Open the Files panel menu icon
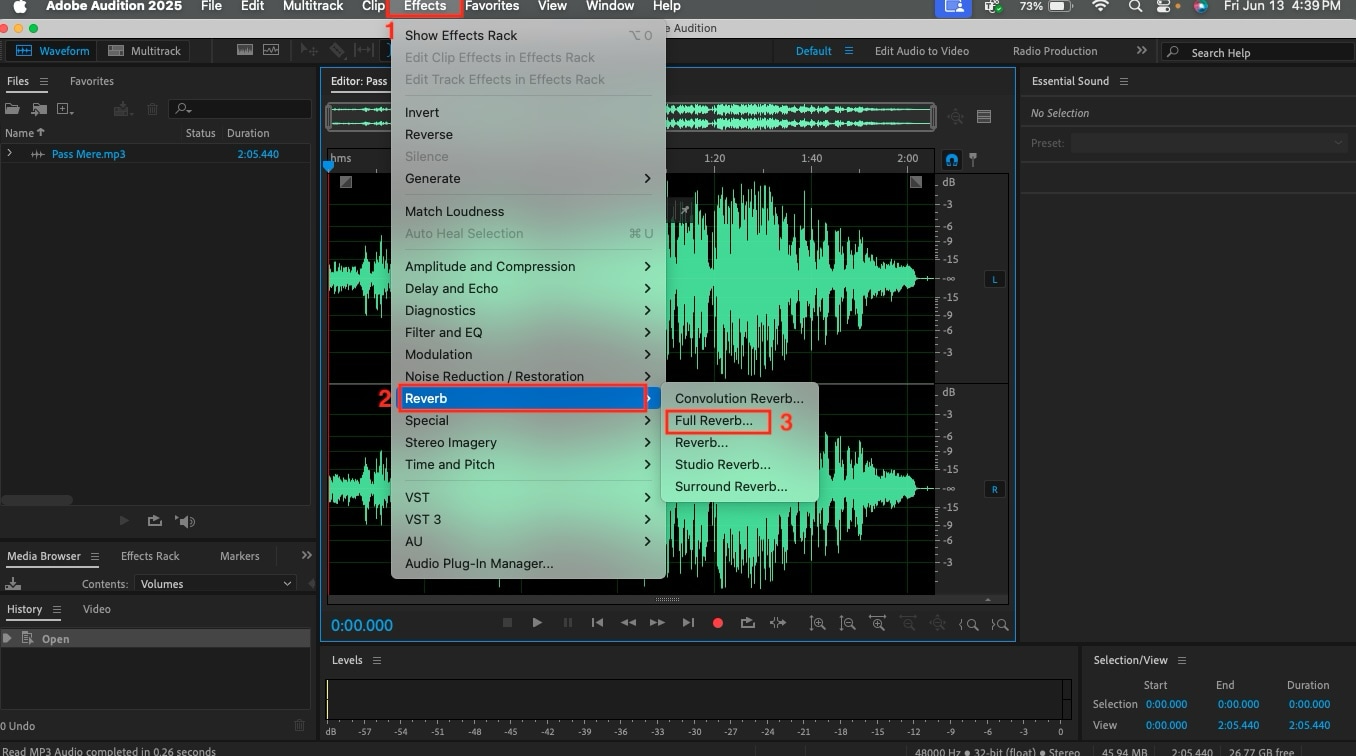 [x=43, y=81]
